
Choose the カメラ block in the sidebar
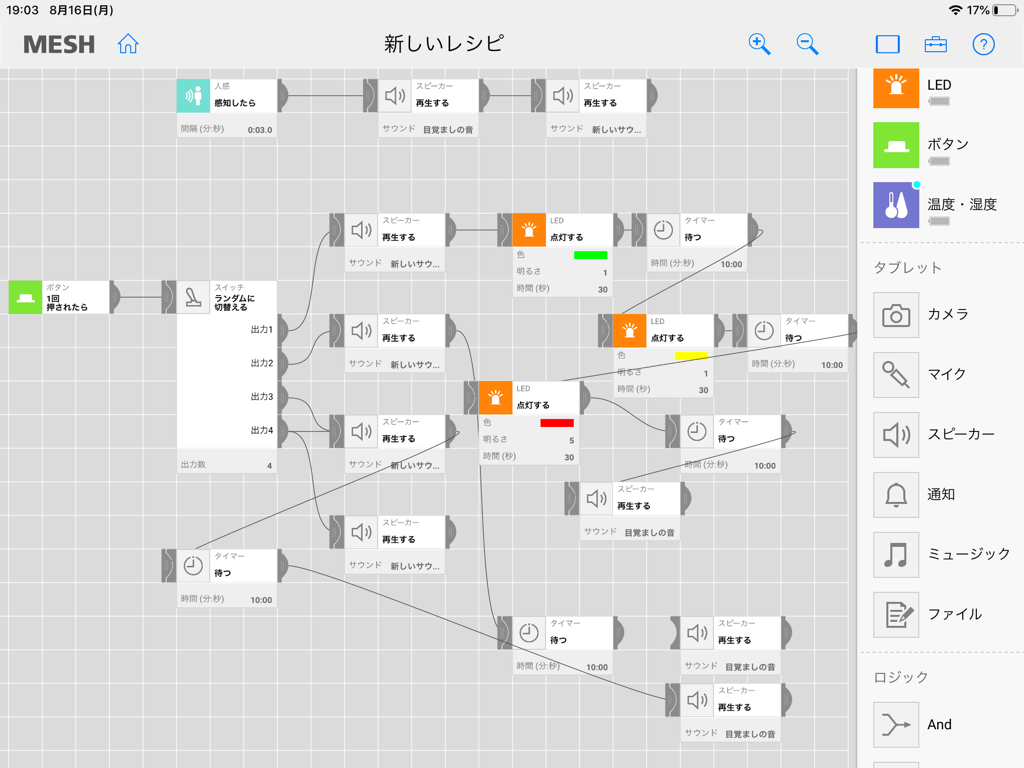896,315
